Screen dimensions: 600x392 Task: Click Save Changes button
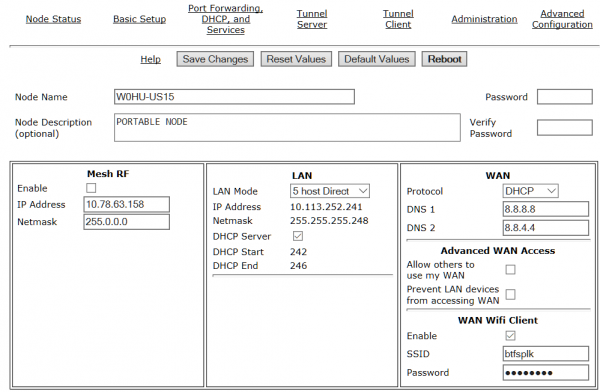point(215,59)
